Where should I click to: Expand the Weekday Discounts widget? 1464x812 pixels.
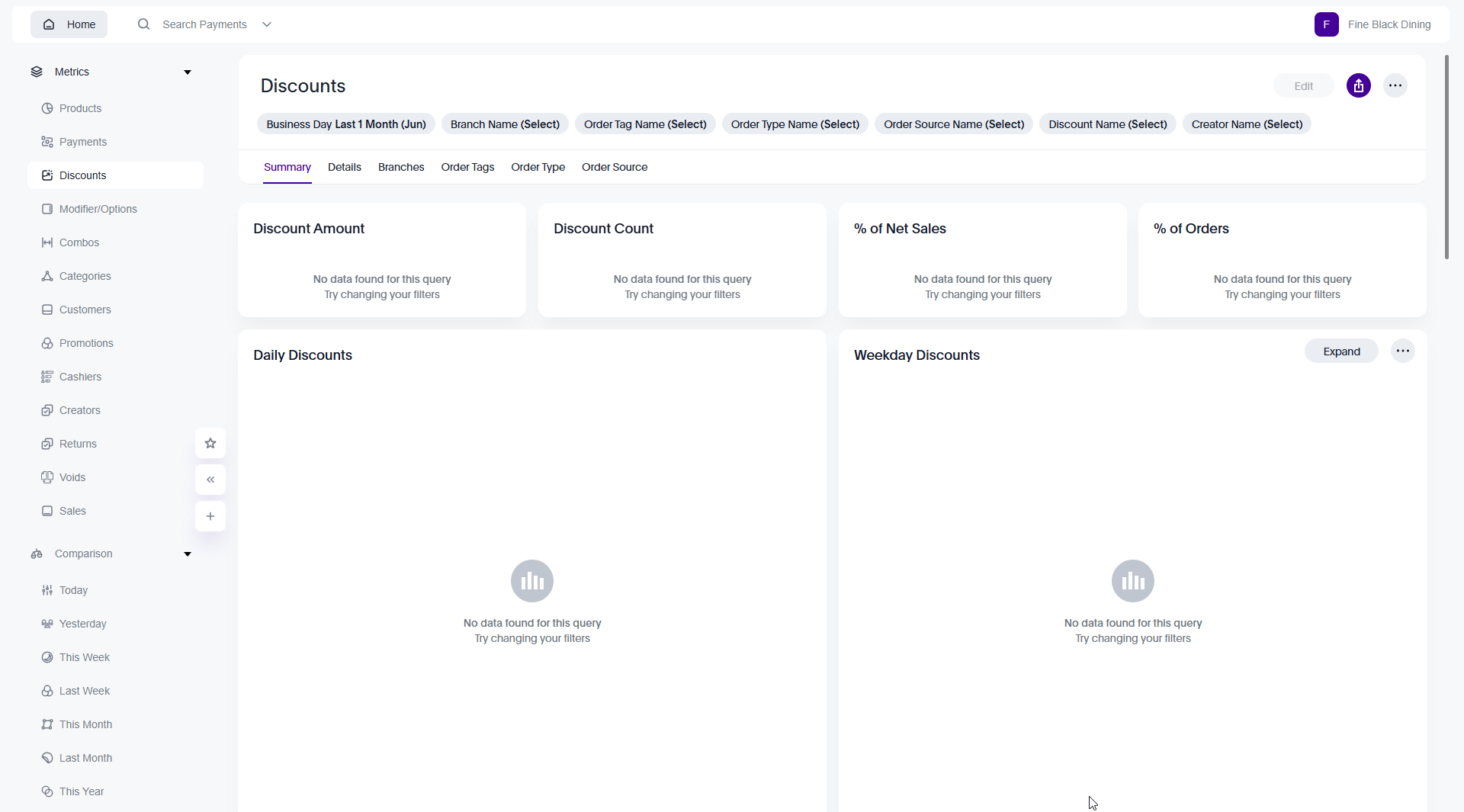pos(1340,351)
